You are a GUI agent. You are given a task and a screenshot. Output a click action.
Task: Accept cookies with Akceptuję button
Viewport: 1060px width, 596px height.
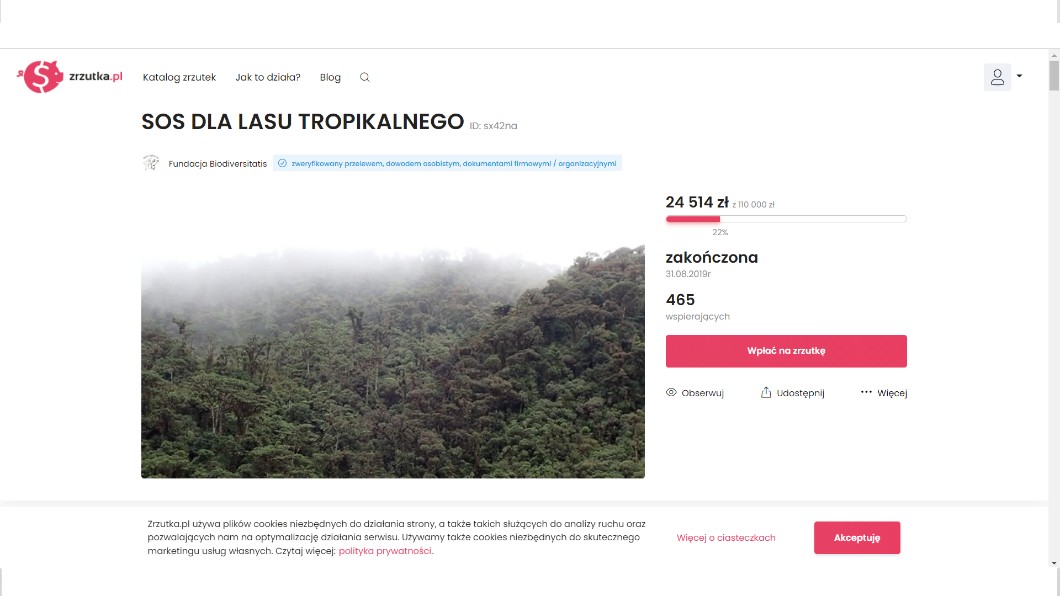(856, 537)
